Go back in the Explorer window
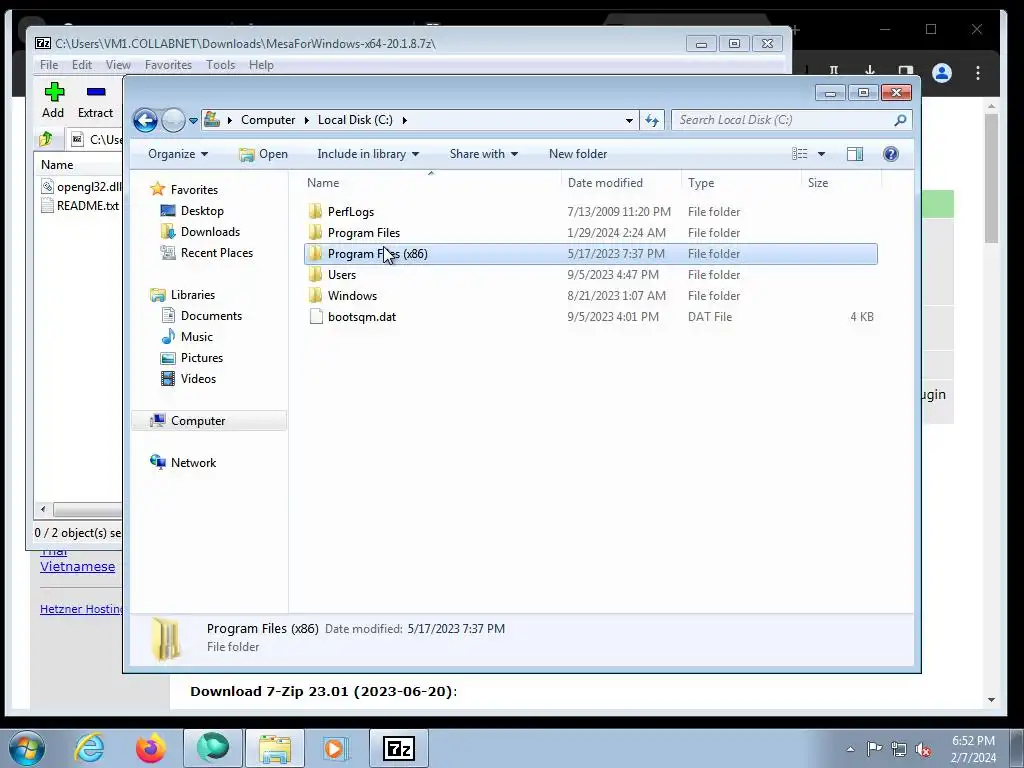 point(145,120)
